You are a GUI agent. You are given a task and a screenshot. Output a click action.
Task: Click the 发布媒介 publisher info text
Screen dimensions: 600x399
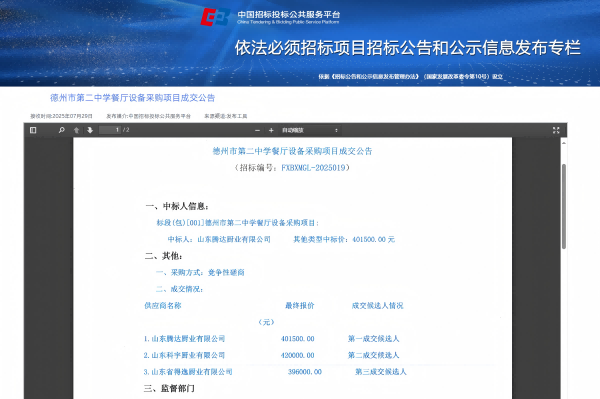click(x=148, y=116)
